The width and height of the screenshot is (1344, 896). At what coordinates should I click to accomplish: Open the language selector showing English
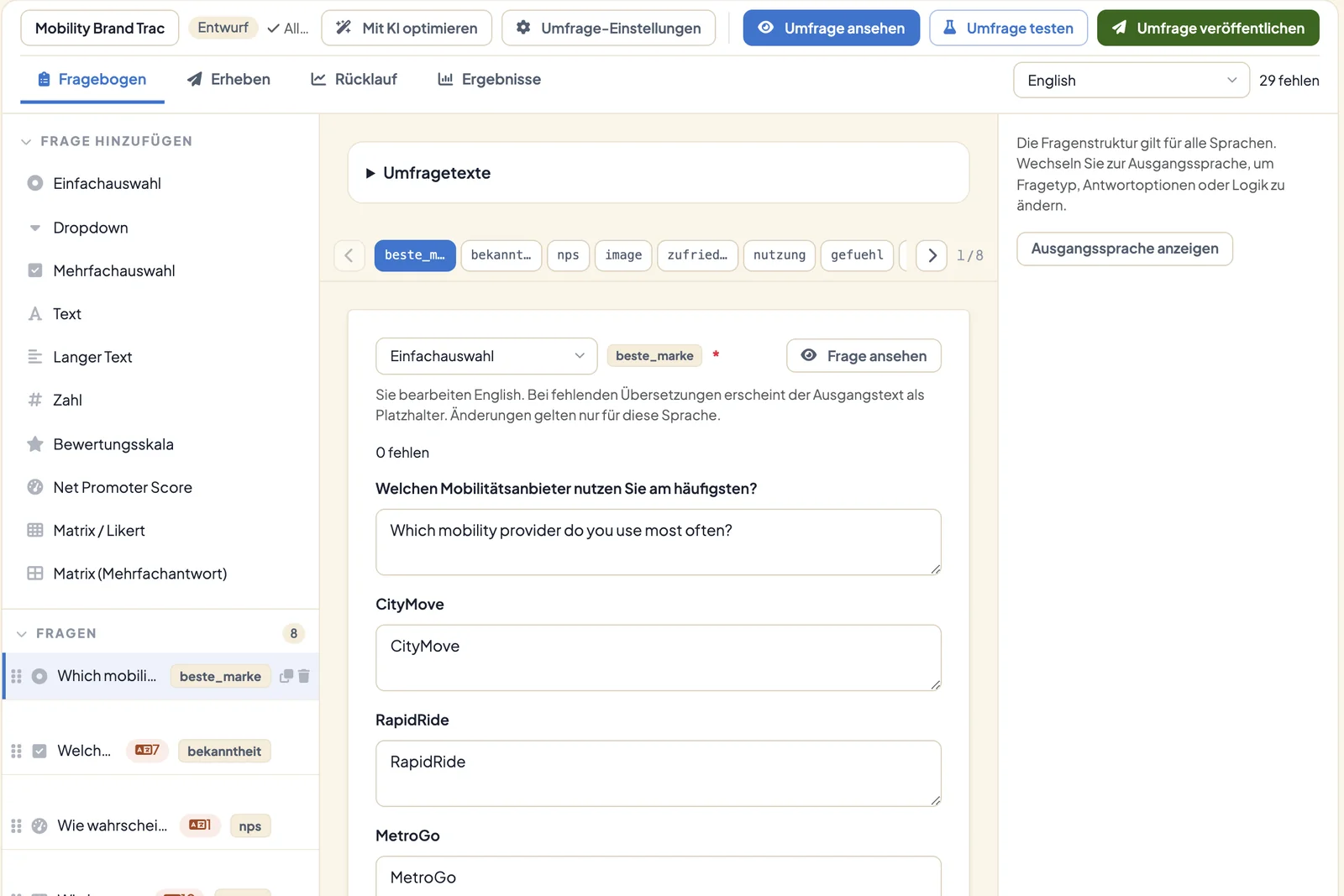coord(1131,81)
